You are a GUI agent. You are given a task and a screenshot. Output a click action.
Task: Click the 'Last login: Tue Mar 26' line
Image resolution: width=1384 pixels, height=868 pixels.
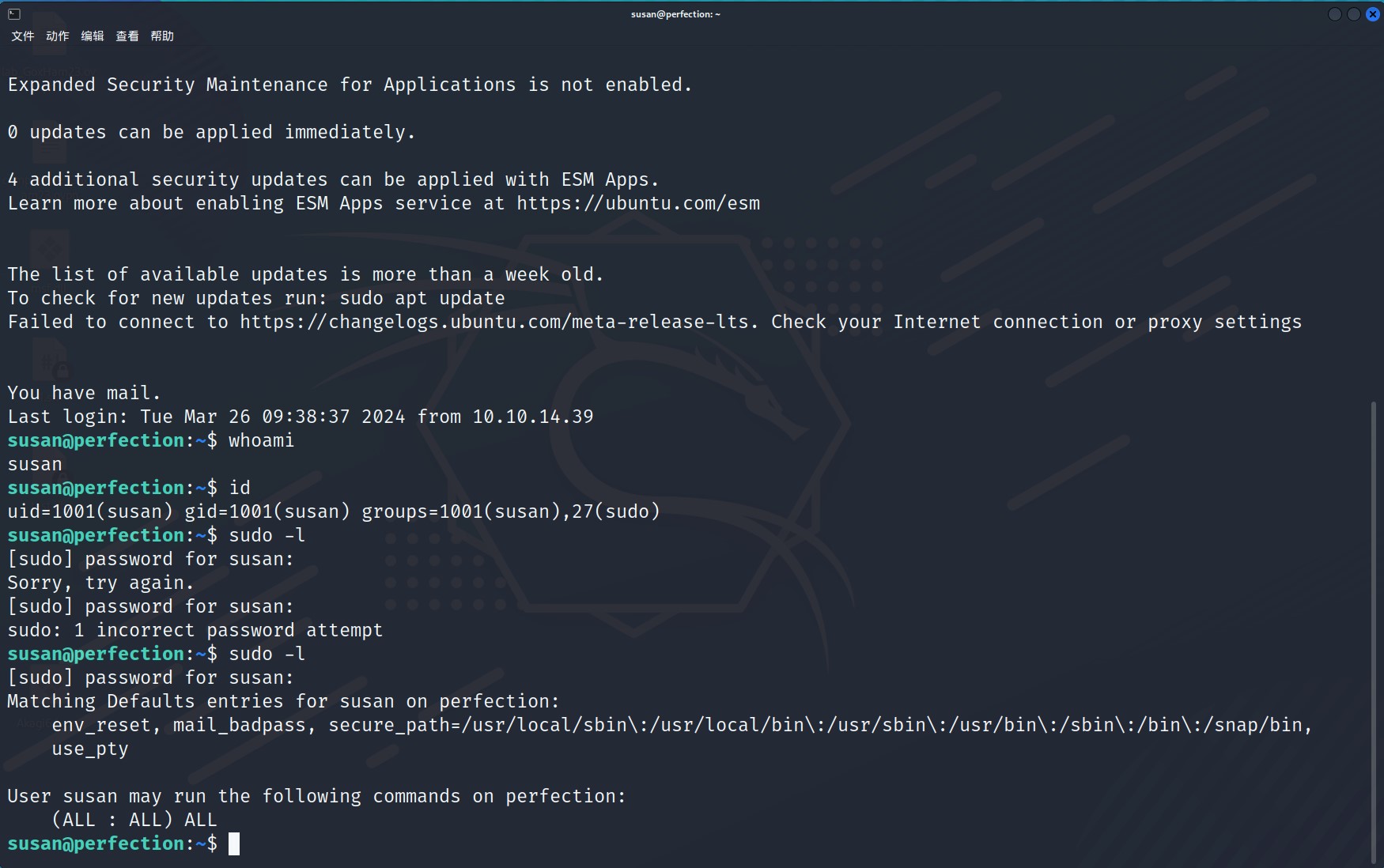pyautogui.click(x=301, y=417)
